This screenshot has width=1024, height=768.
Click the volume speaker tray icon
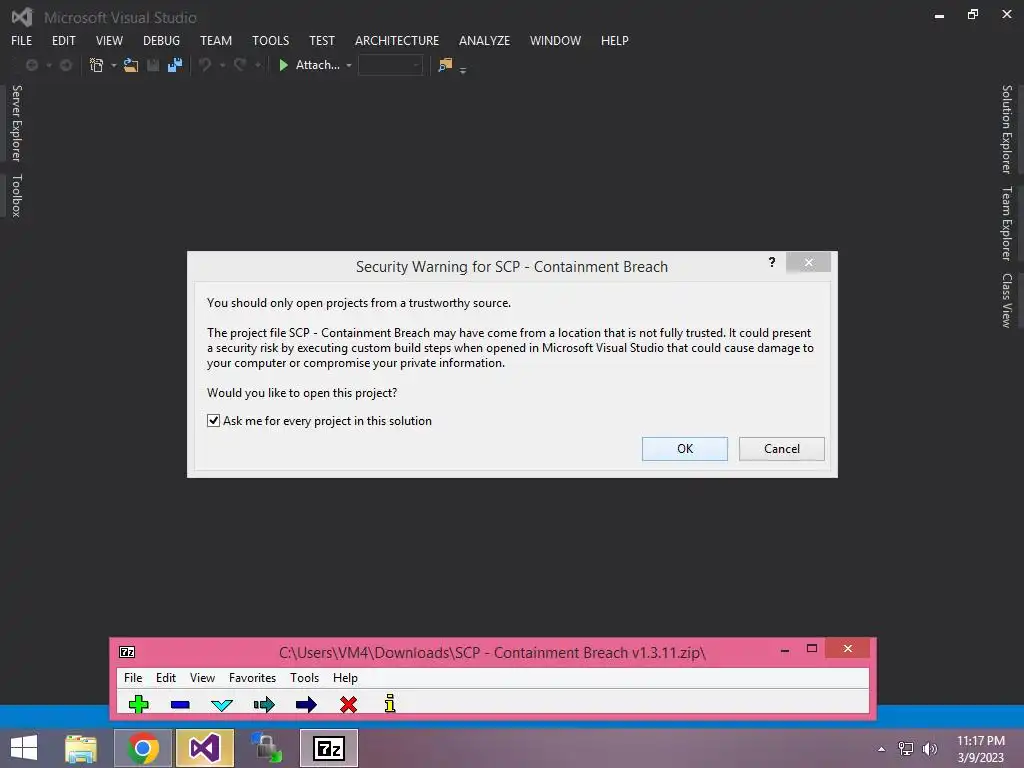click(x=930, y=749)
